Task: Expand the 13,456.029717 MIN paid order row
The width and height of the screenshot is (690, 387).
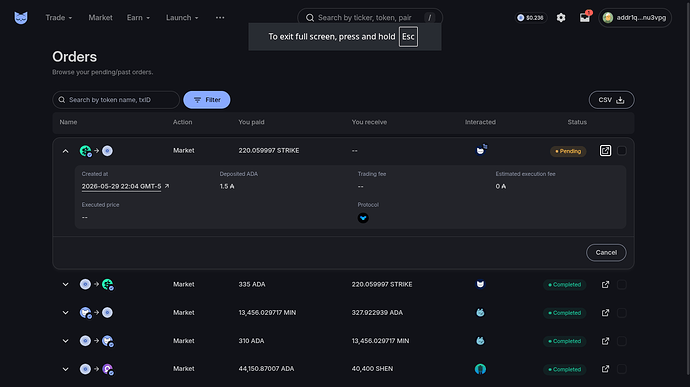Action: click(x=66, y=313)
